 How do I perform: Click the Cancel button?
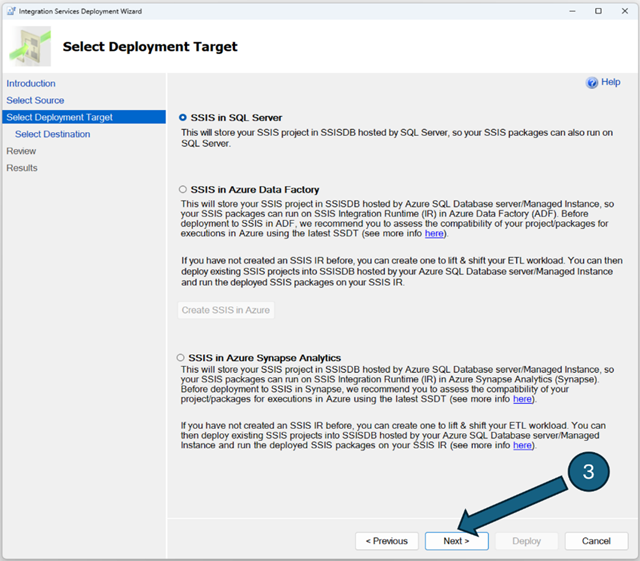point(596,541)
